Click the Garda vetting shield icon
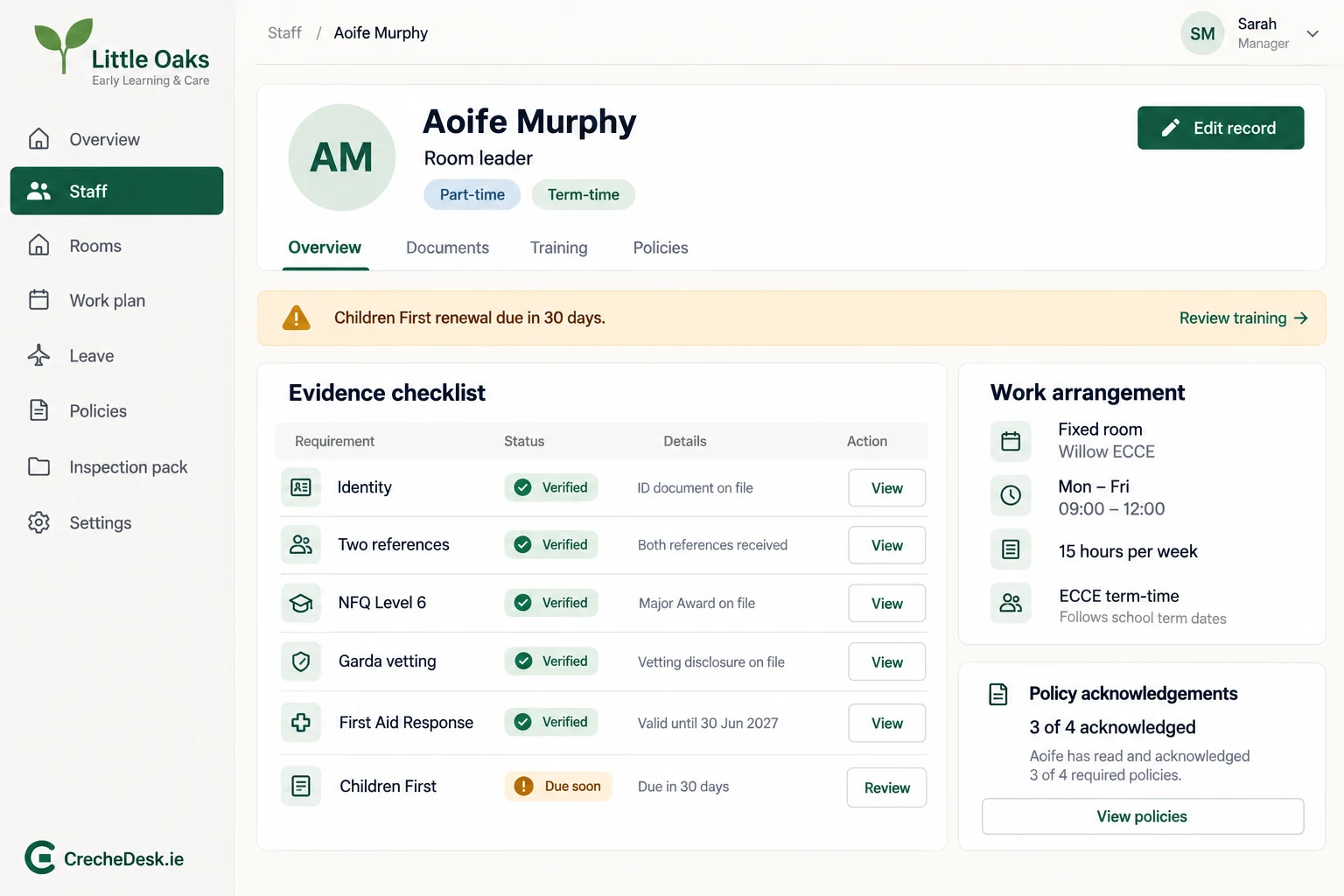The height and width of the screenshot is (896, 1344). tap(301, 661)
